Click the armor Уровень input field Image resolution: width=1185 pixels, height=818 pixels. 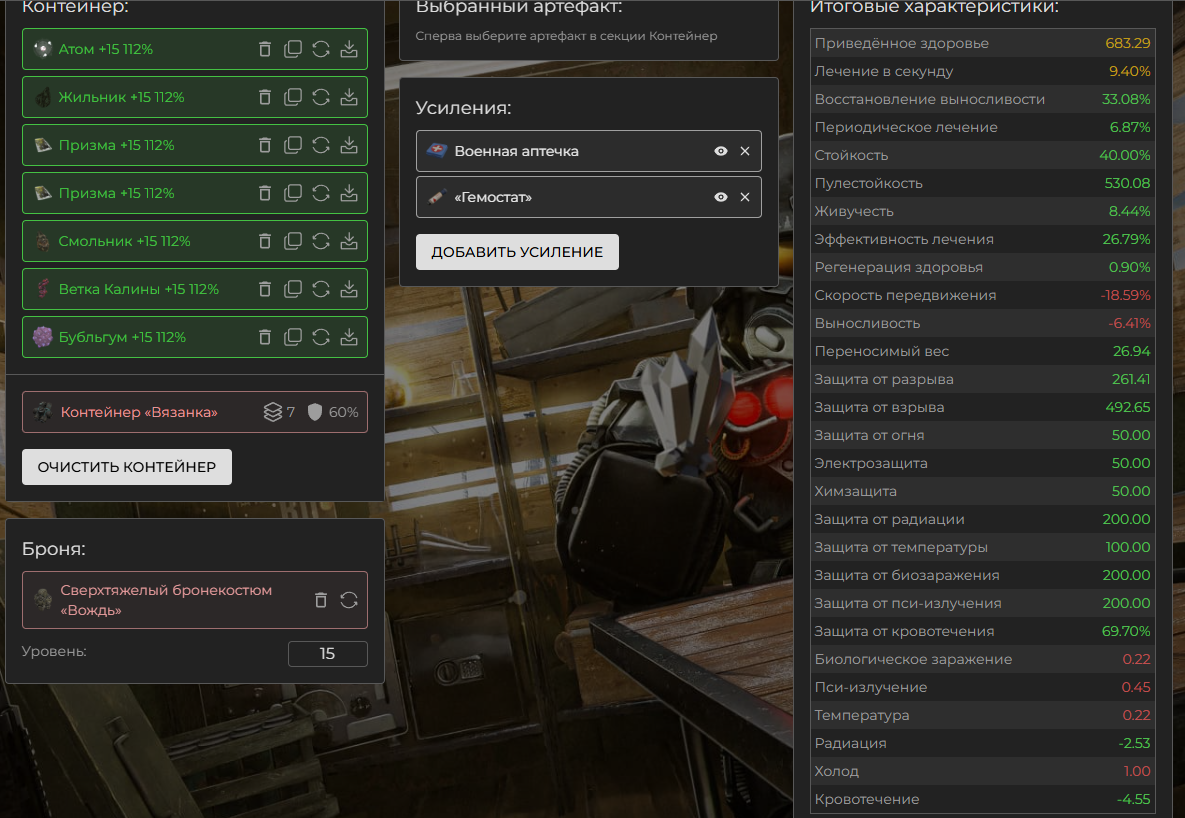[327, 654]
